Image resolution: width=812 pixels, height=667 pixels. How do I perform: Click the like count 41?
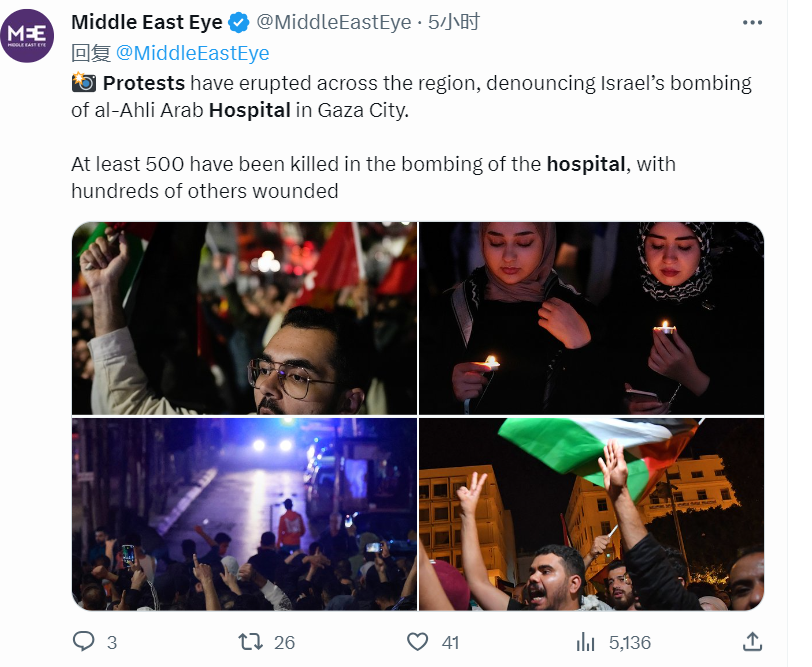[x=451, y=643]
